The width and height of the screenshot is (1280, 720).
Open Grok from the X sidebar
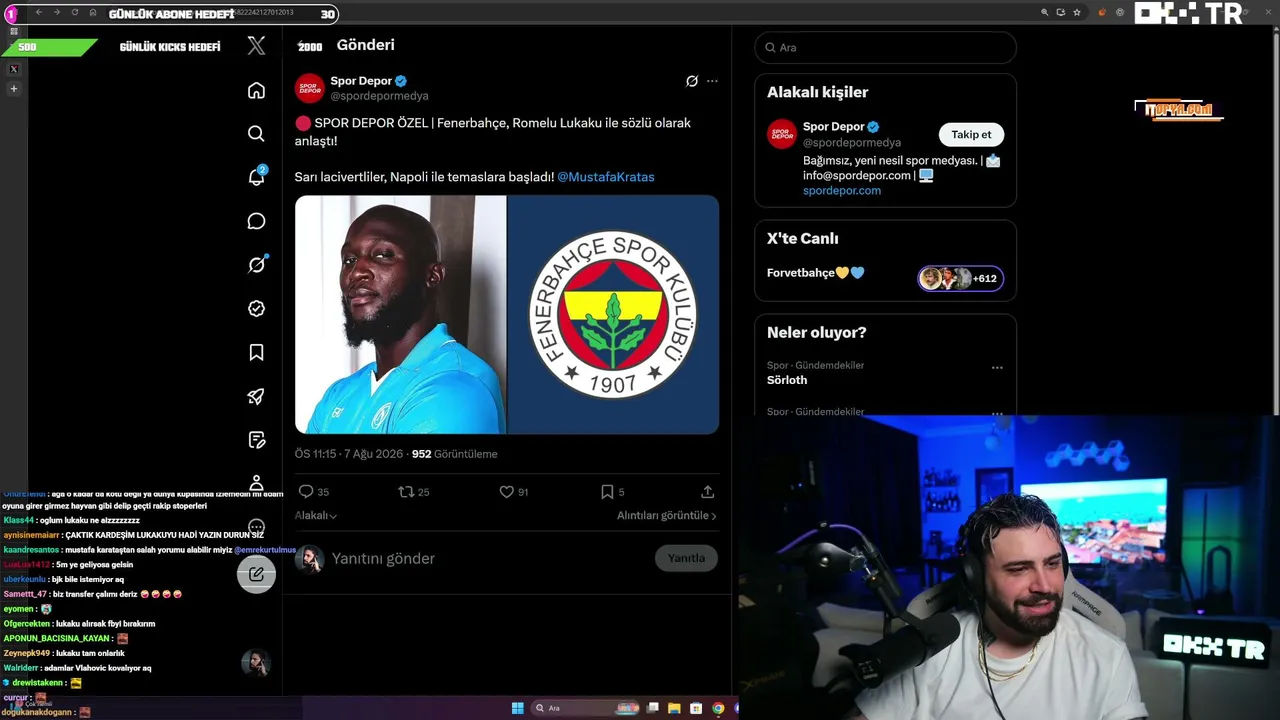(x=256, y=265)
